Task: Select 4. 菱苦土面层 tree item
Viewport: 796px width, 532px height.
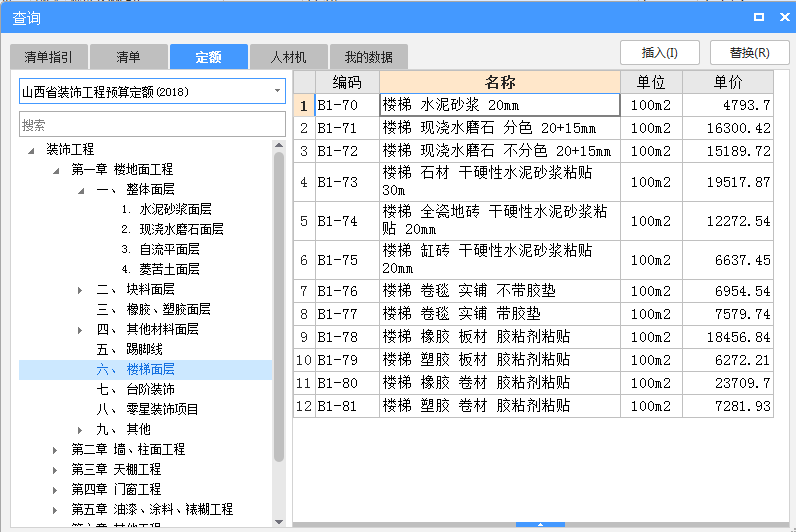Action: pos(160,269)
